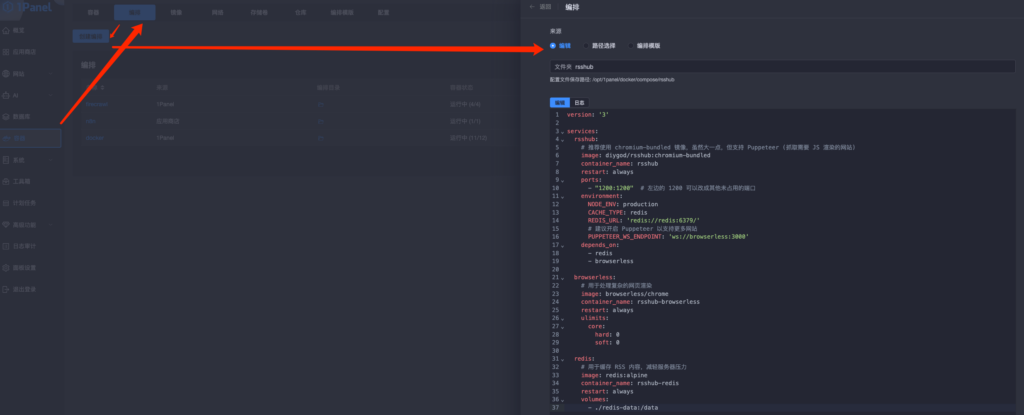Screen dimensions: 1024x415
Task: Open the 数据库 database sidebar icon
Action: [7, 116]
